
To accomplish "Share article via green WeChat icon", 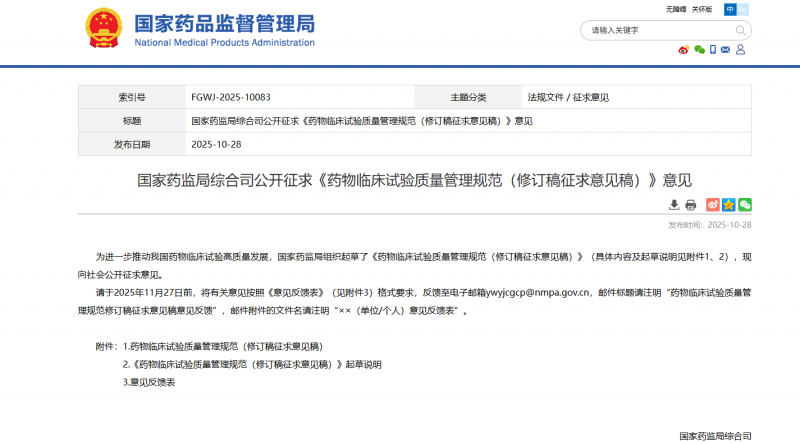I will tap(745, 205).
